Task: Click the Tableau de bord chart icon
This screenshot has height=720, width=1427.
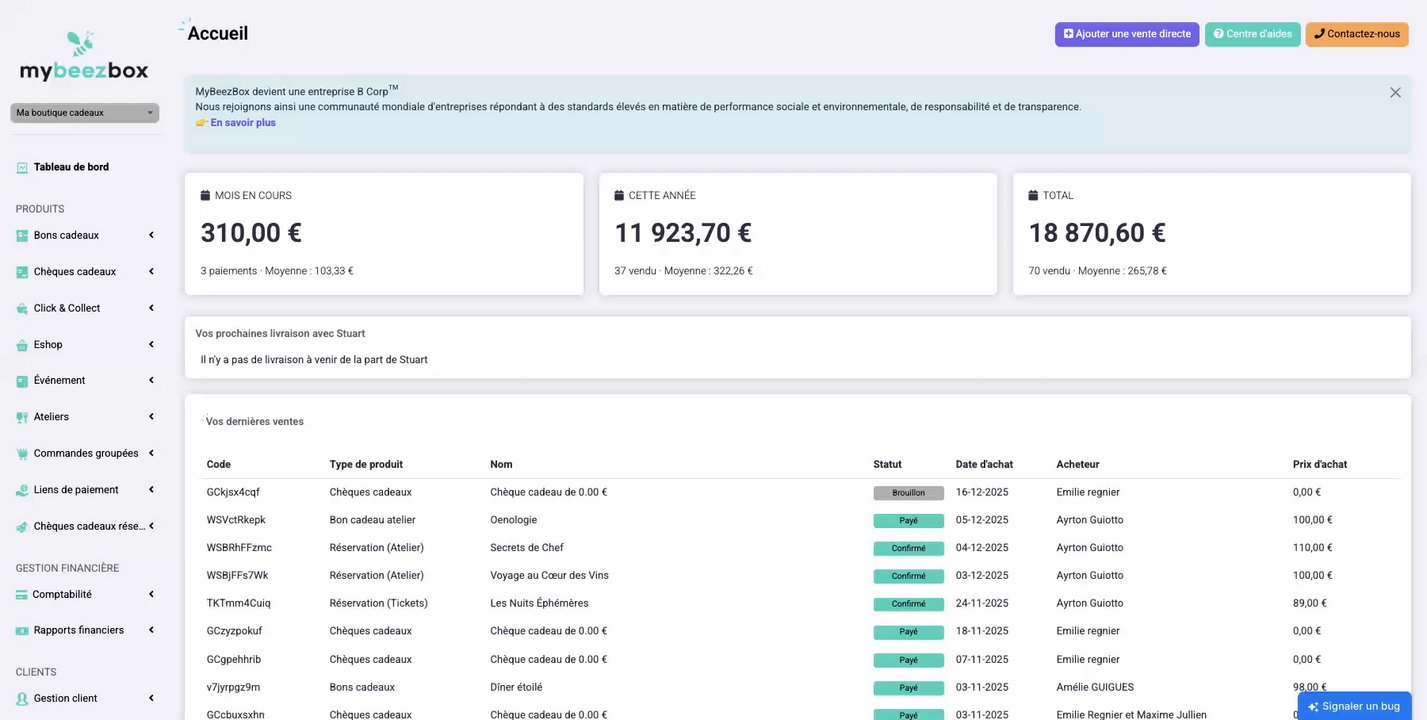Action: click(x=22, y=168)
